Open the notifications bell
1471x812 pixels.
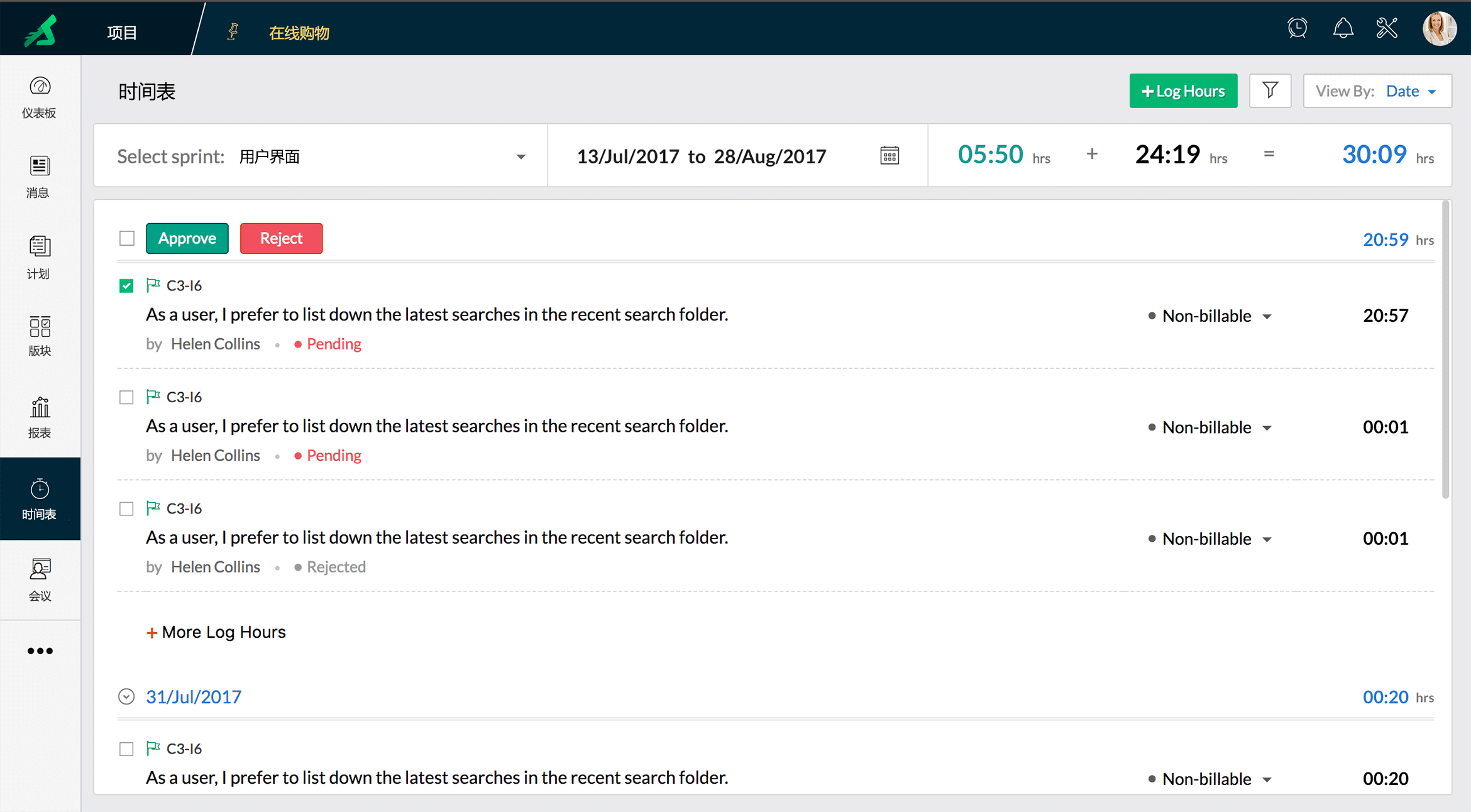(x=1343, y=28)
